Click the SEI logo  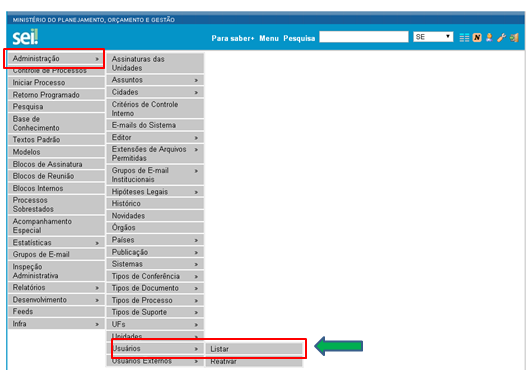click(25, 37)
